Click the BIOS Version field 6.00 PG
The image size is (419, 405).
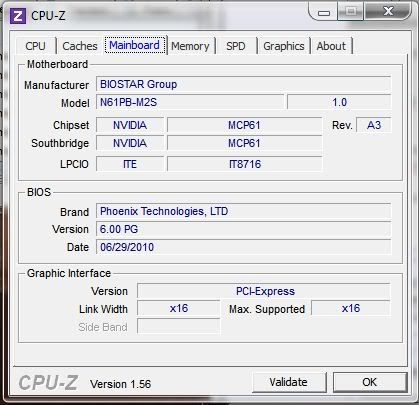pyautogui.click(x=243, y=229)
